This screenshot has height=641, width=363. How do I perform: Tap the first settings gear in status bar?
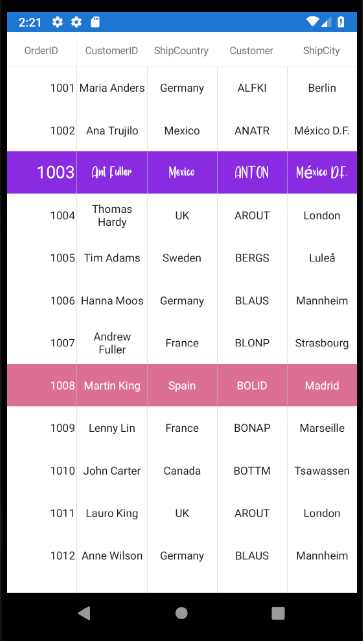click(x=57, y=22)
